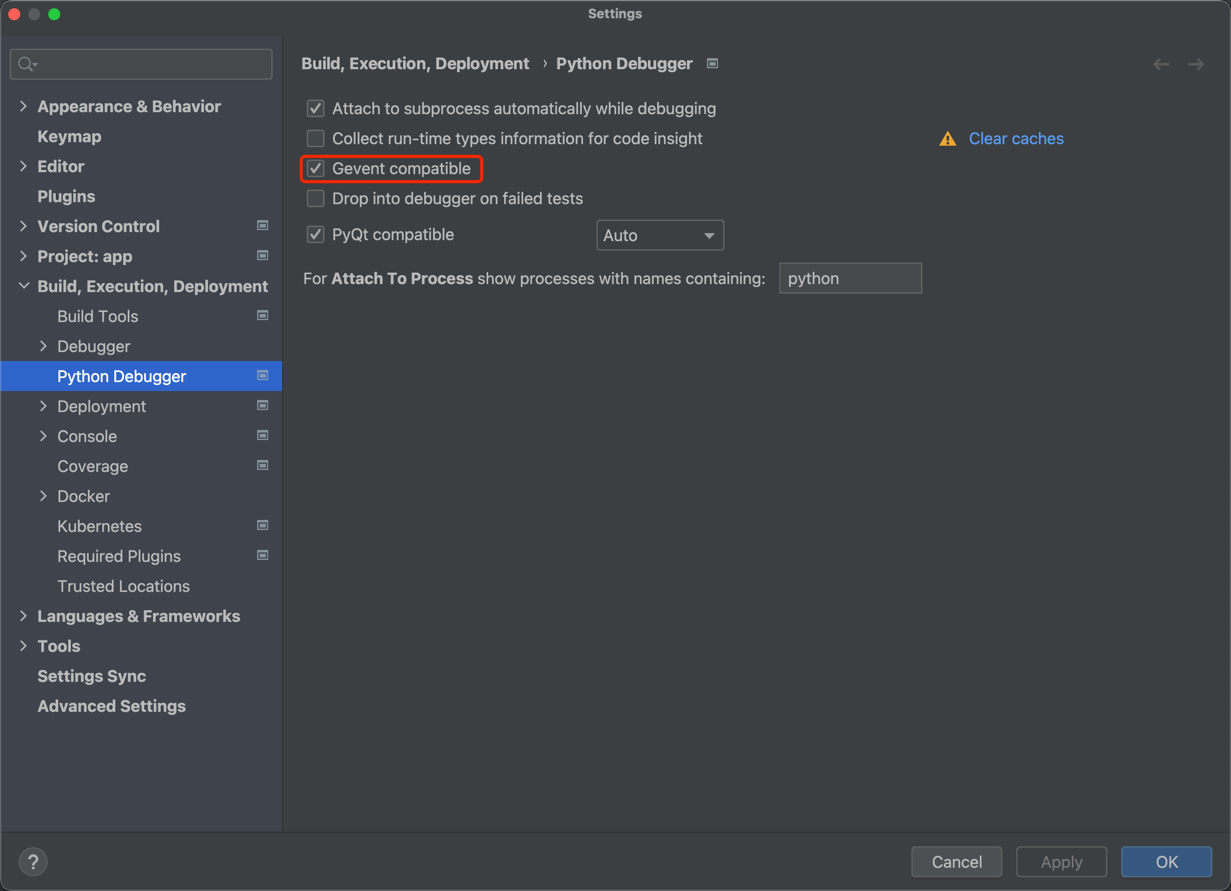Expand the Tools section
This screenshot has width=1231, height=891.
[x=23, y=646]
